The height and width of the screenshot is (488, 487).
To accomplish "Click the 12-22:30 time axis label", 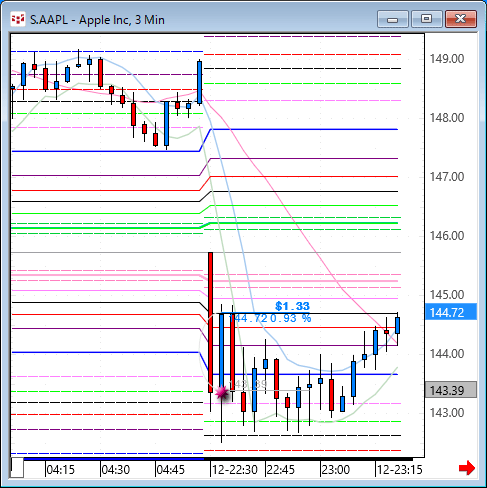I will pyautogui.click(x=235, y=470).
